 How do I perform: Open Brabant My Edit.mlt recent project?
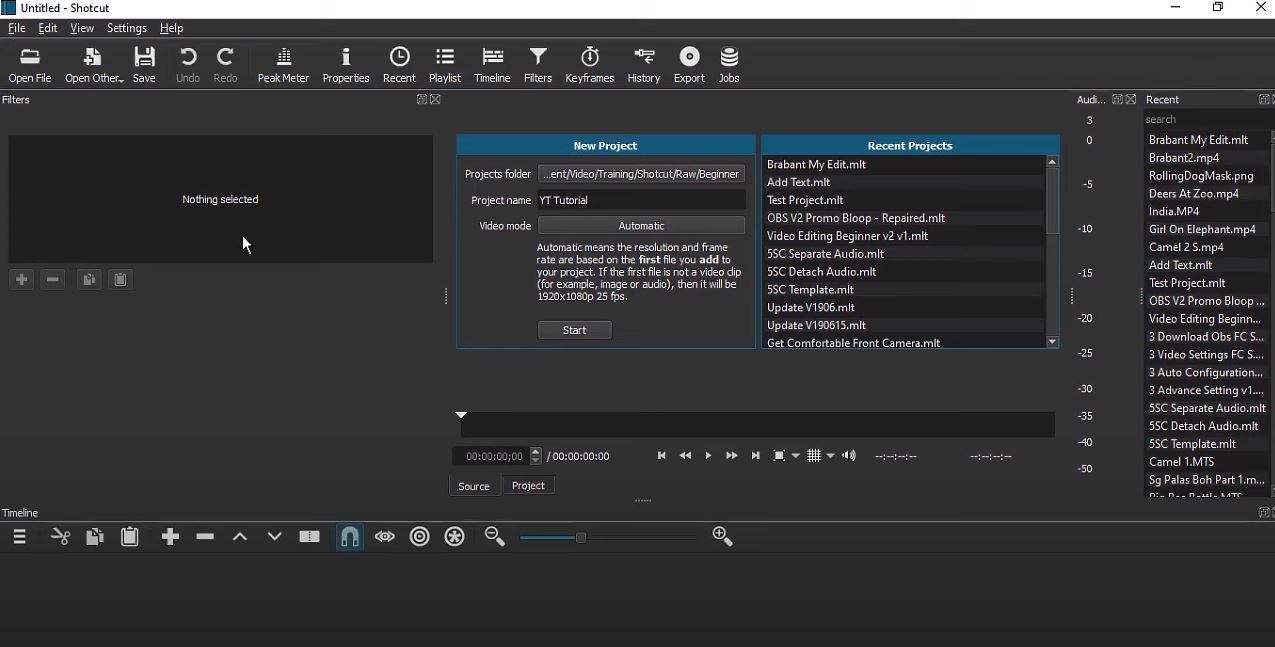(816, 164)
